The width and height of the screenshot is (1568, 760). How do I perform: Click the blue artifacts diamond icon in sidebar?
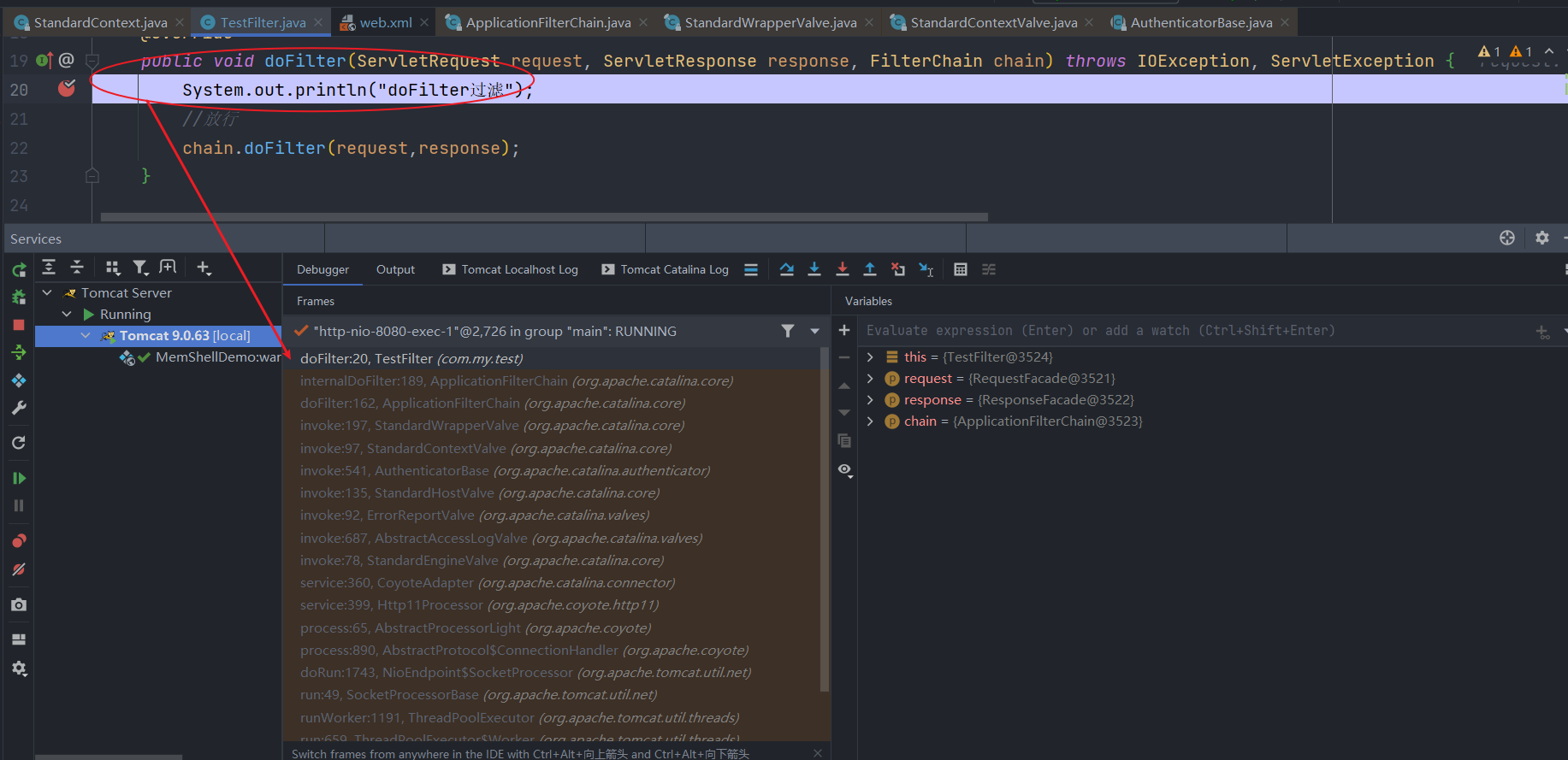coord(19,380)
